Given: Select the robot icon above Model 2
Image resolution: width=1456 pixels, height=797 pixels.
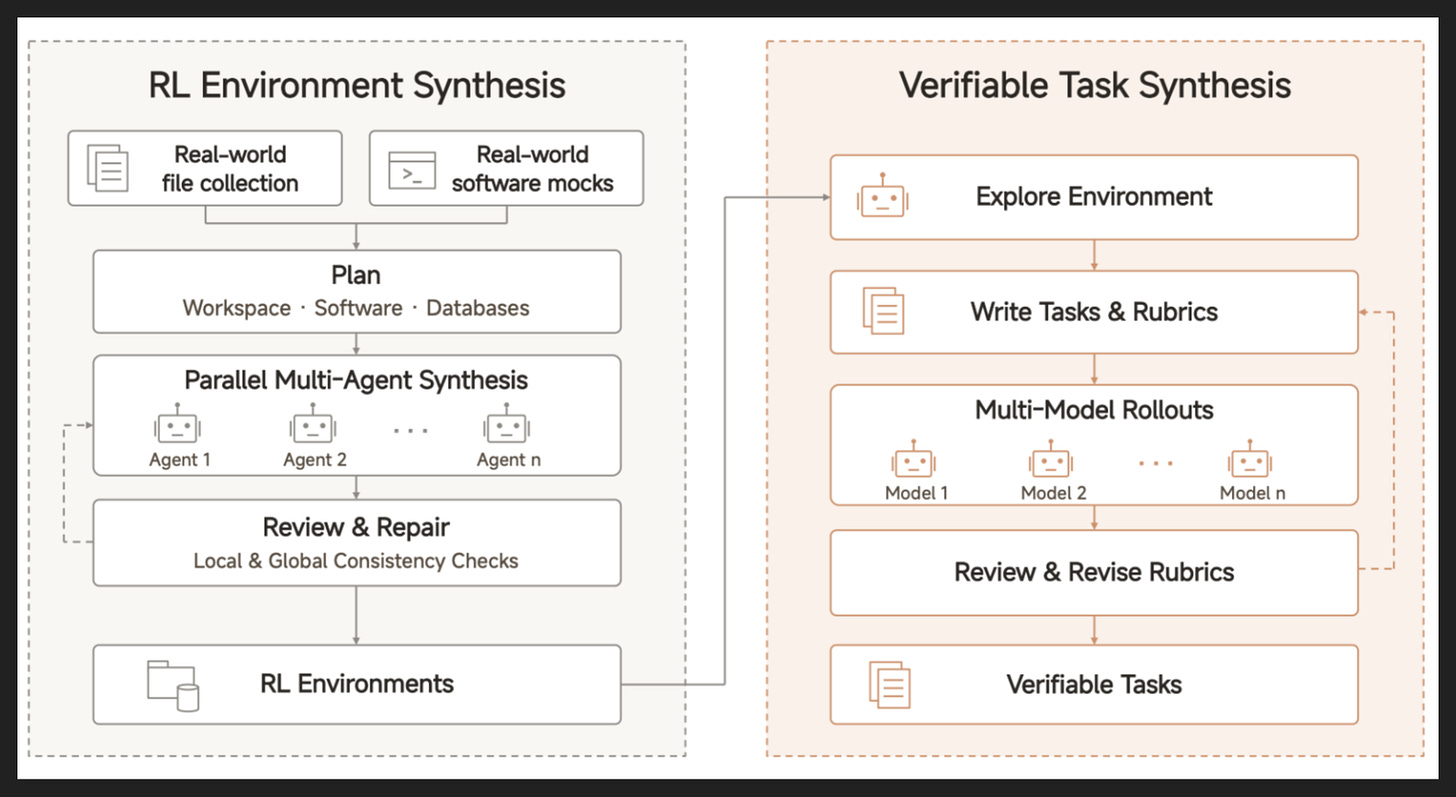Looking at the screenshot, I should click(x=1051, y=461).
